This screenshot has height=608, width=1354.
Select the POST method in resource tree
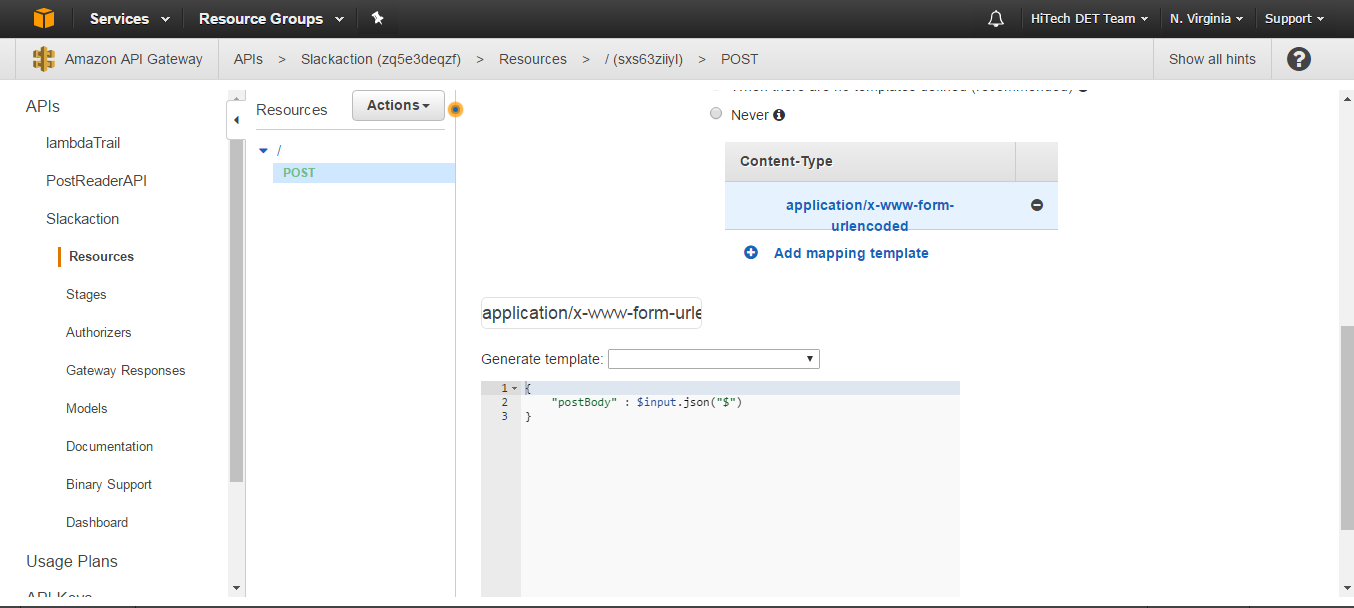pos(299,173)
